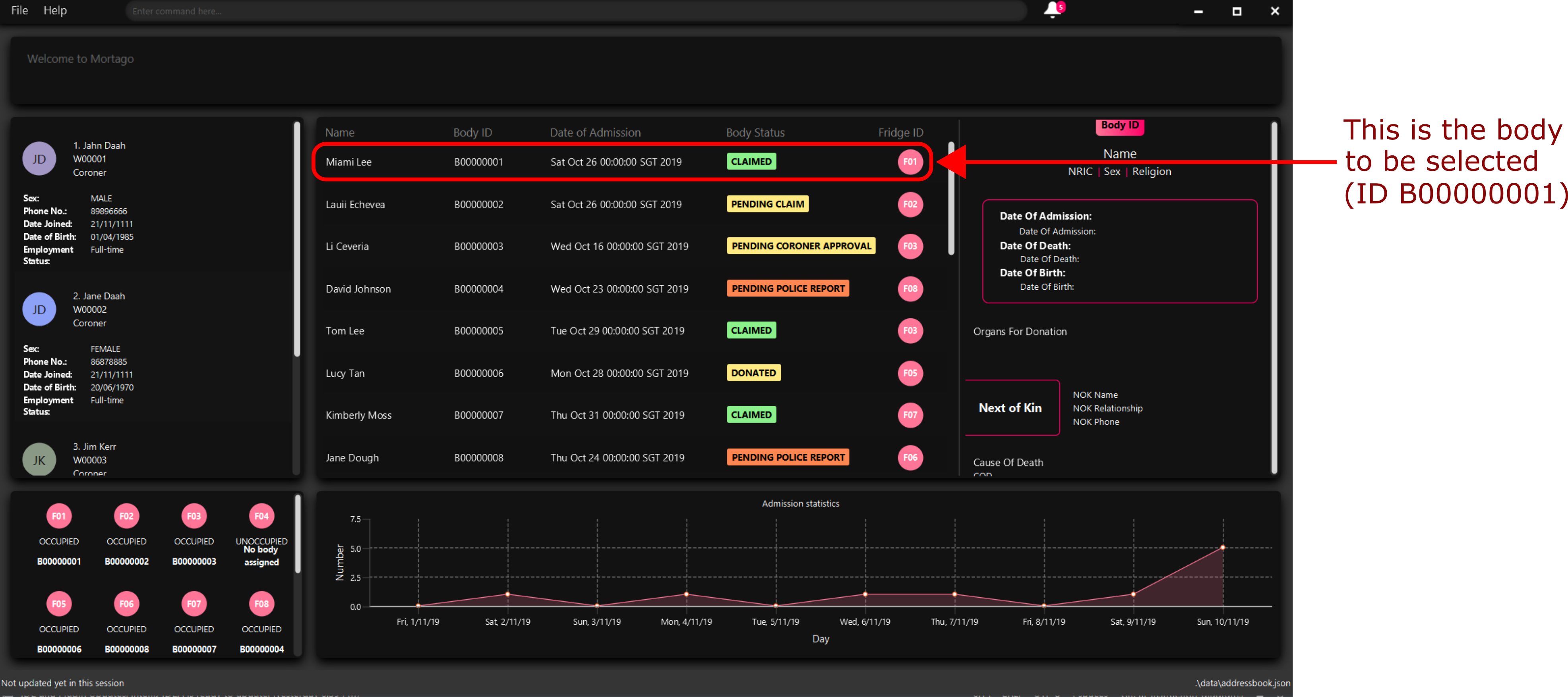Select body ID B00000005 cell
This screenshot has height=697, width=1568.
pos(478,331)
